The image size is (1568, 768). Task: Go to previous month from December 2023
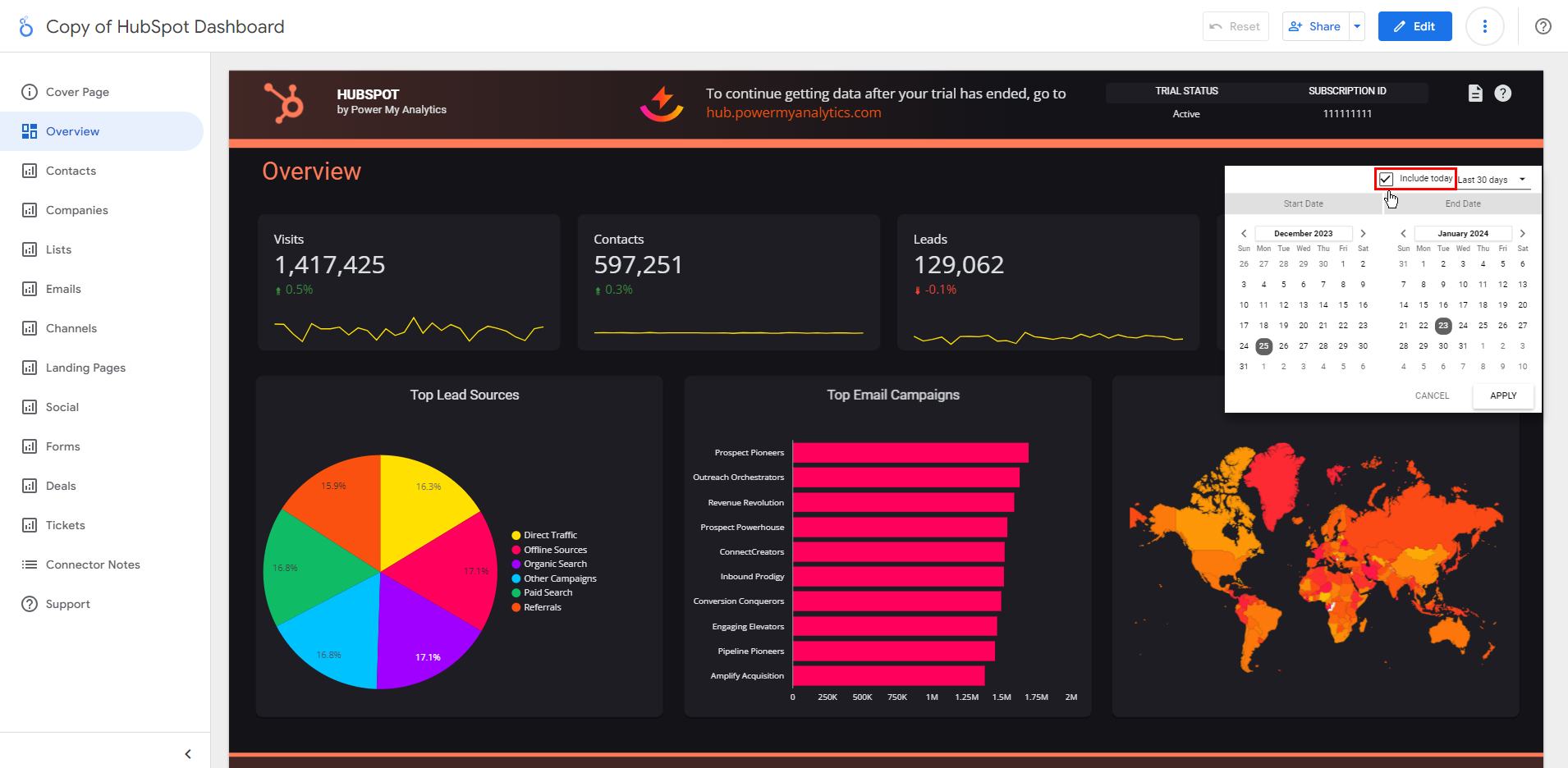tap(1244, 234)
